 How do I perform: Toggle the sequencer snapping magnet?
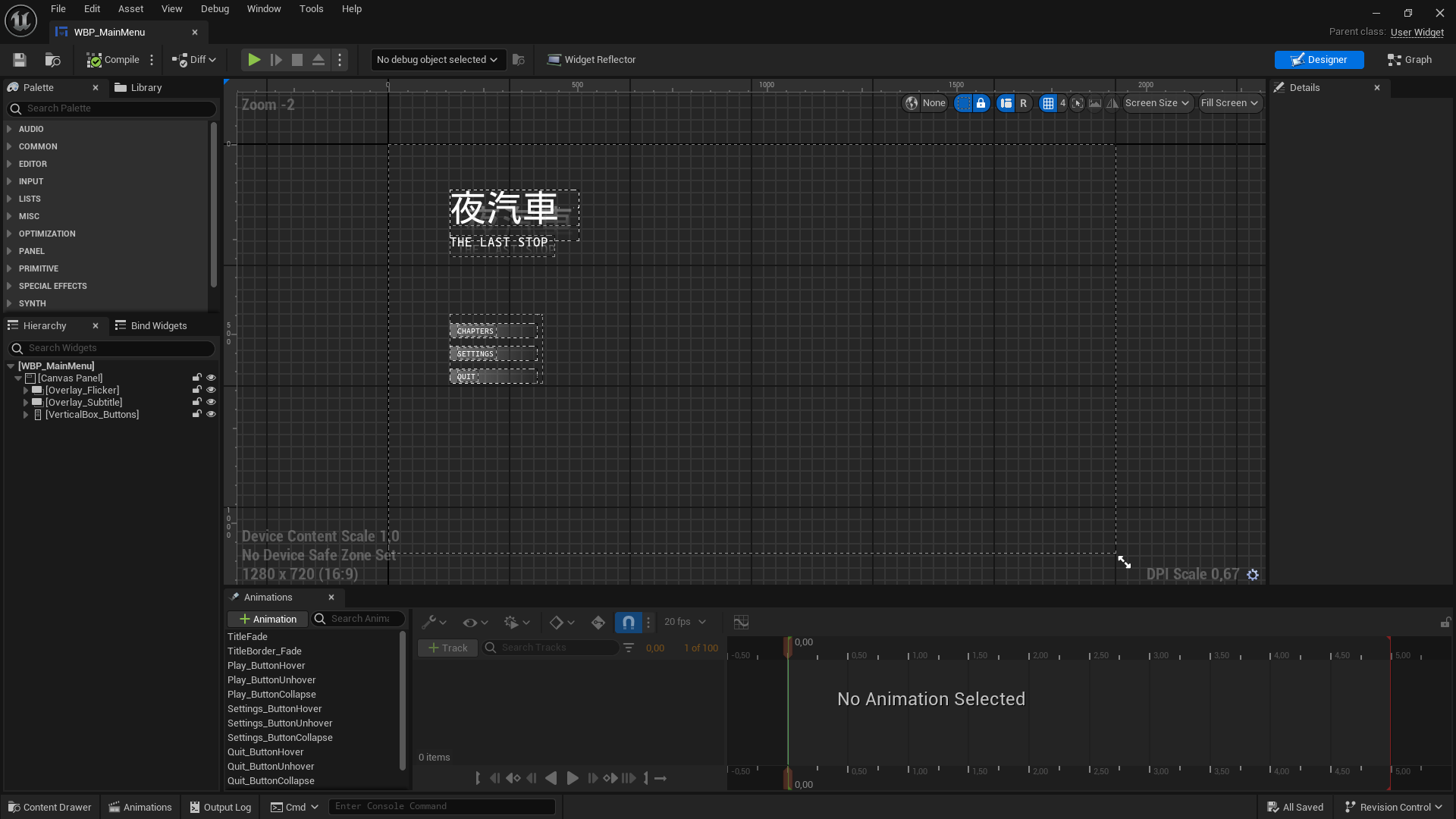point(628,623)
